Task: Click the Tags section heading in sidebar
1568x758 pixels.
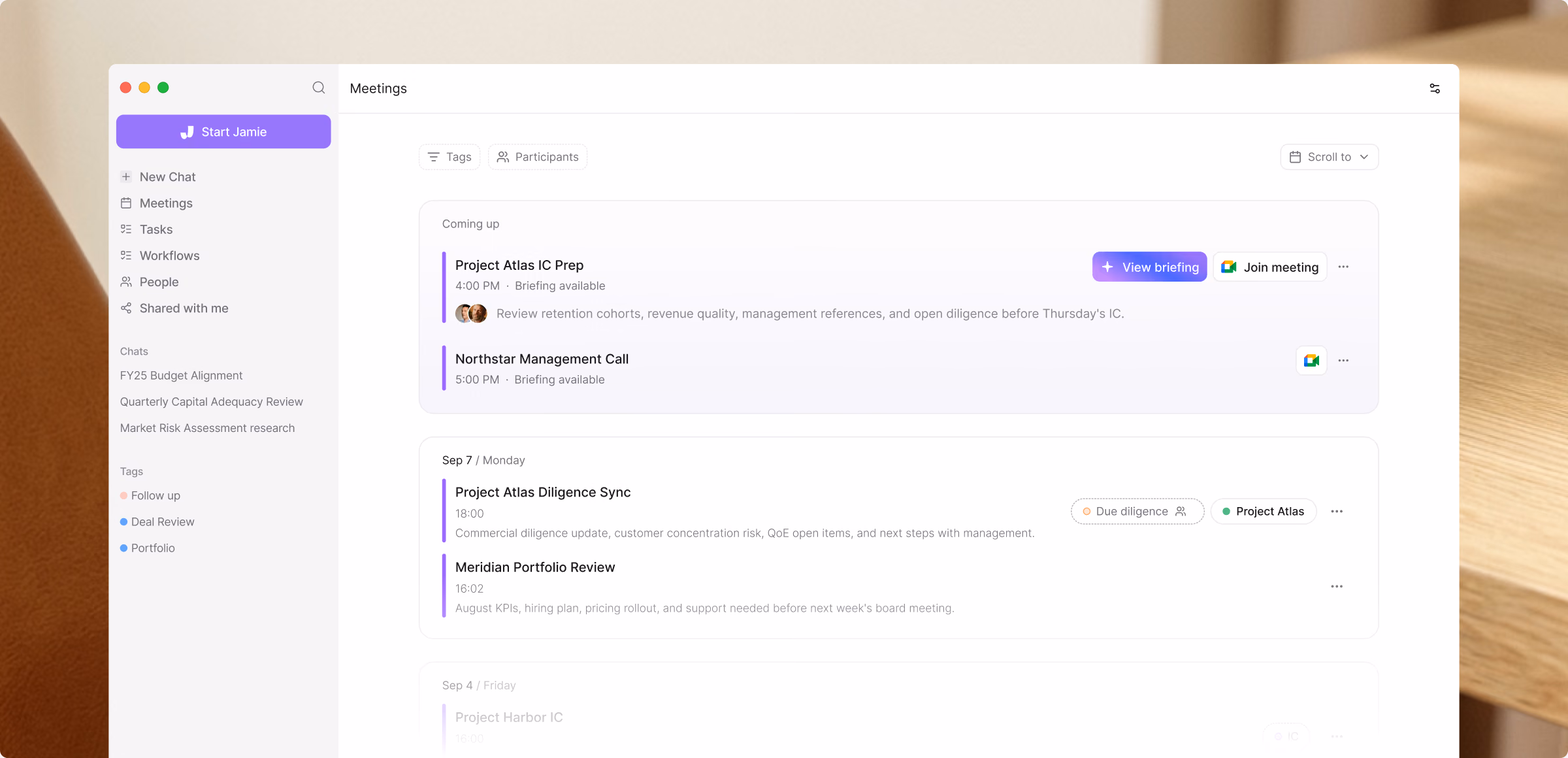Action: point(131,472)
